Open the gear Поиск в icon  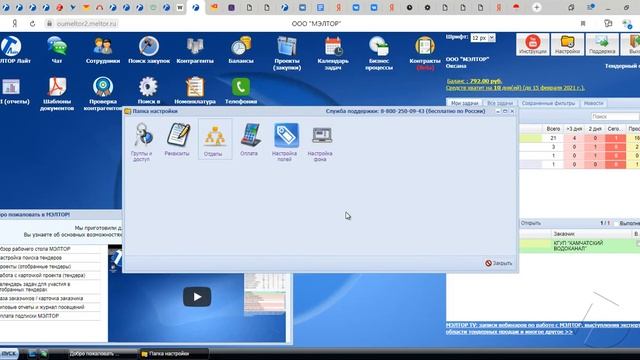coord(149,91)
